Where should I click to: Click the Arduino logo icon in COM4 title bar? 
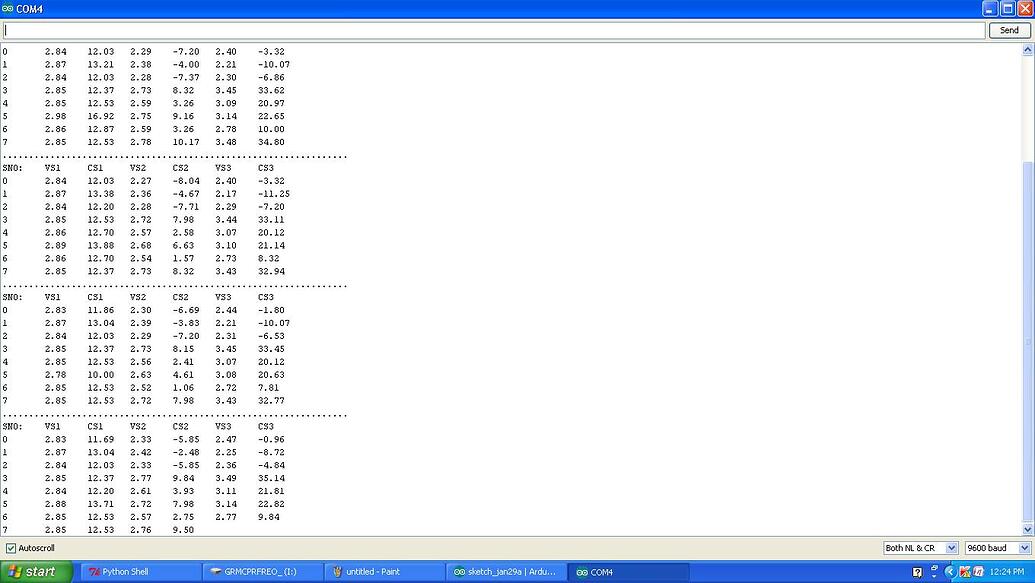coord(10,8)
